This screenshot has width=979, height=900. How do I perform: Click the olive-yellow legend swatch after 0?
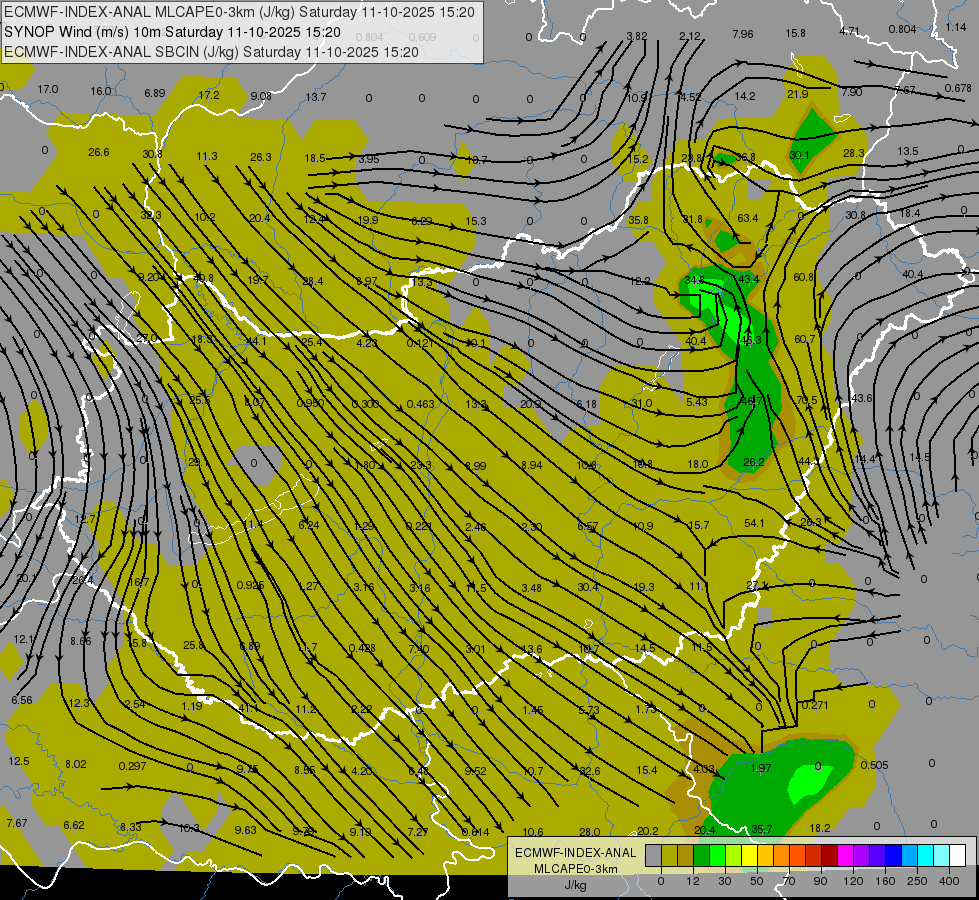tap(670, 855)
